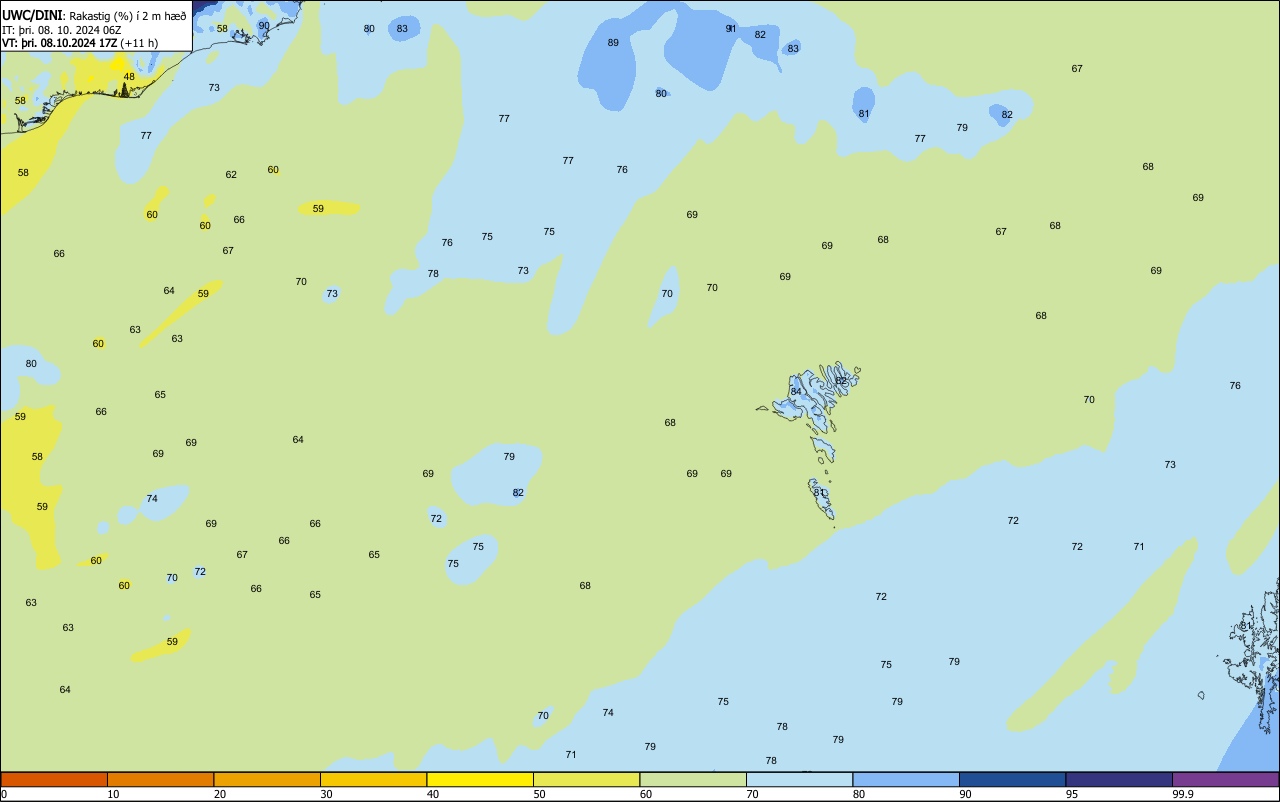Click the IT: þri. 08. 10. 2024 06Z line

(62, 29)
